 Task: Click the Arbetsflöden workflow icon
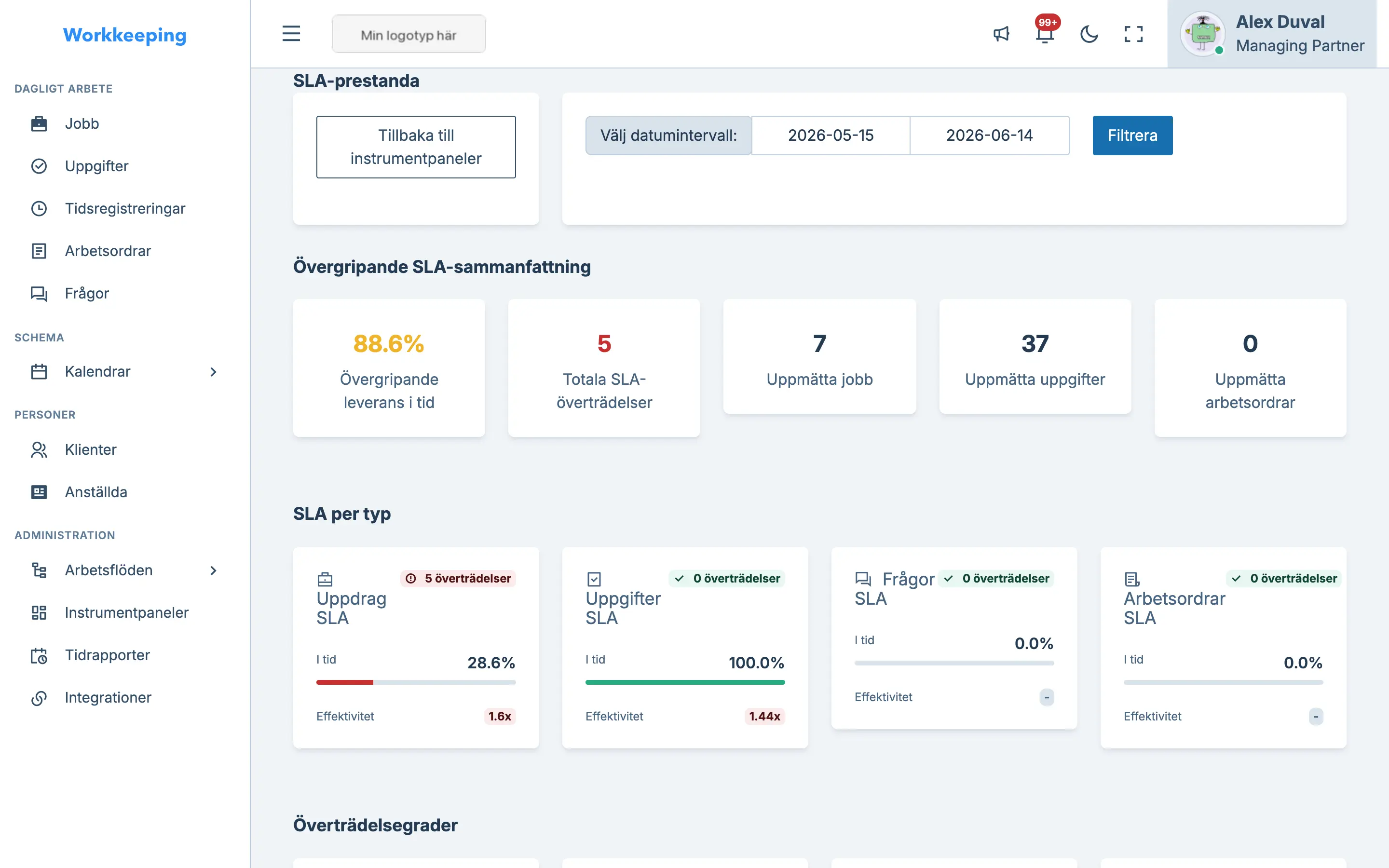click(39, 570)
